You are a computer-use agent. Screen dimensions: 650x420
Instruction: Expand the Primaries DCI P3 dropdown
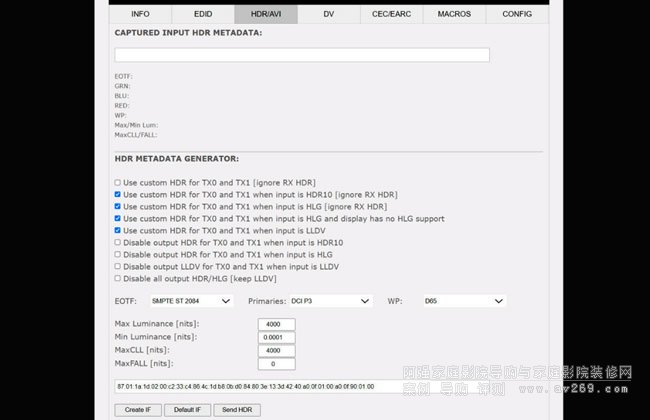[x=330, y=300]
